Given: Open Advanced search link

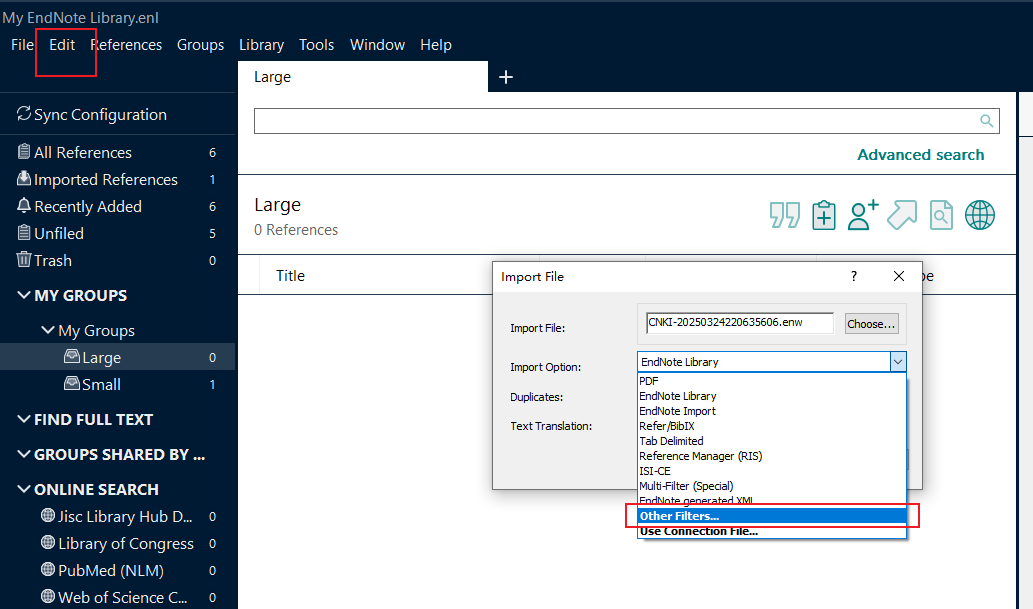Looking at the screenshot, I should (x=920, y=155).
